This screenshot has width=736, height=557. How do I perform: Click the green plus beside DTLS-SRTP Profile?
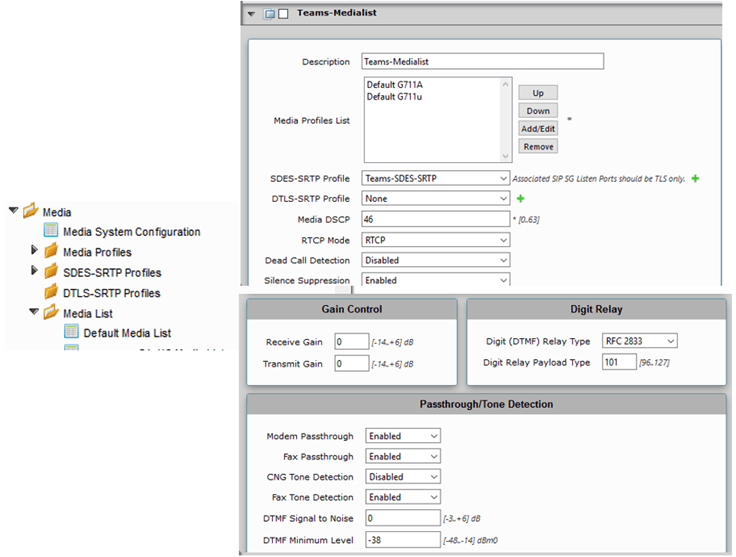click(x=520, y=199)
